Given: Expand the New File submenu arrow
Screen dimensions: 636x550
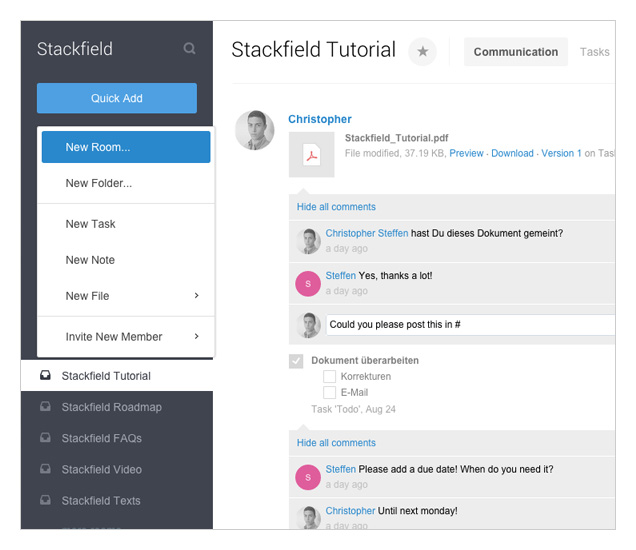Looking at the screenshot, I should [197, 296].
